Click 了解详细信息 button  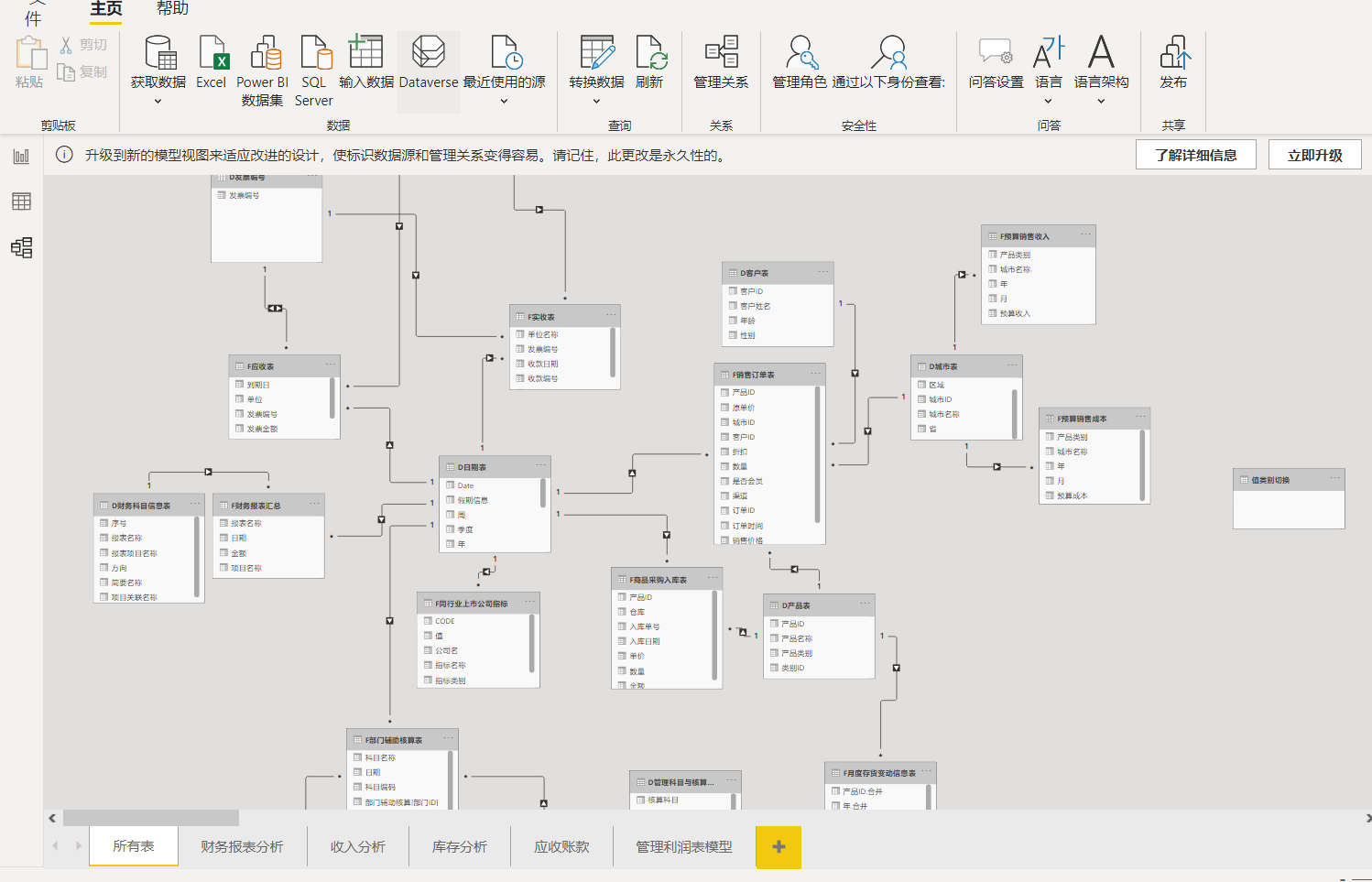point(1196,155)
